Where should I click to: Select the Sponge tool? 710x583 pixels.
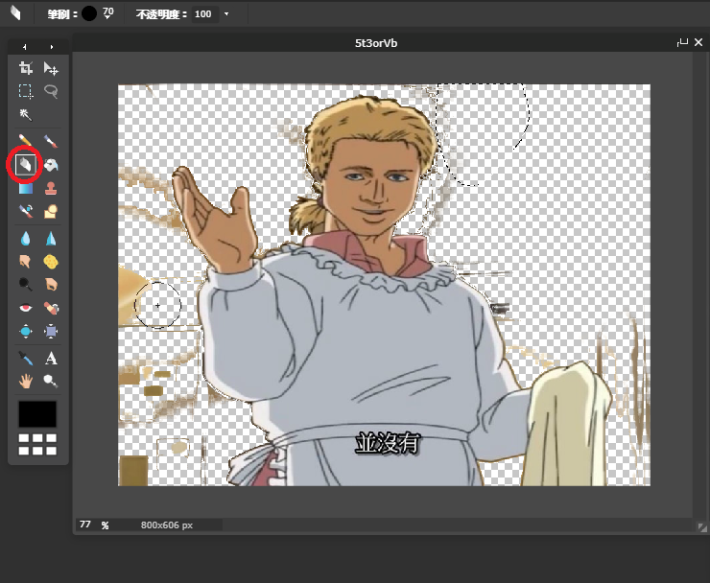51,261
